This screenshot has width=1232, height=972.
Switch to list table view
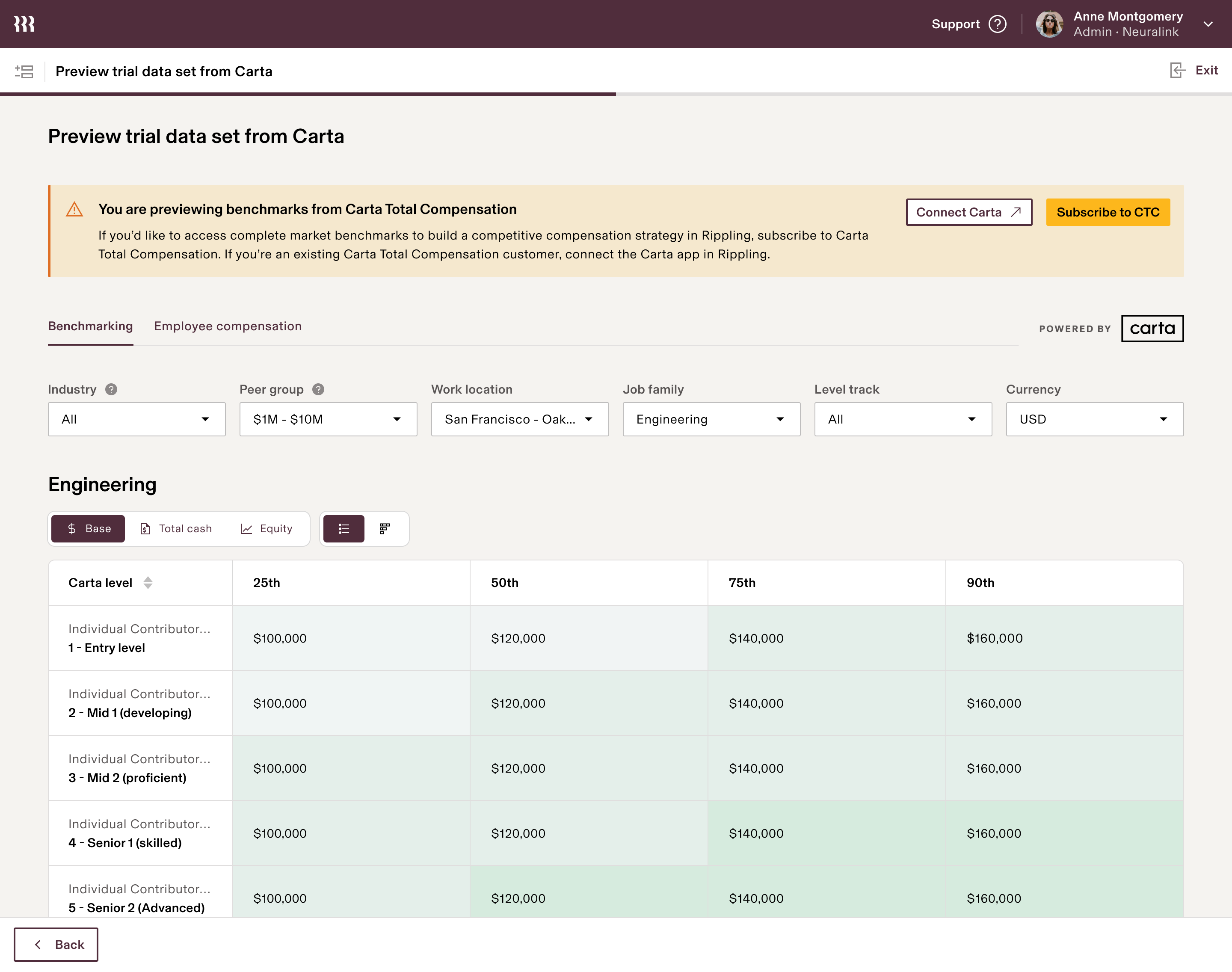(344, 529)
